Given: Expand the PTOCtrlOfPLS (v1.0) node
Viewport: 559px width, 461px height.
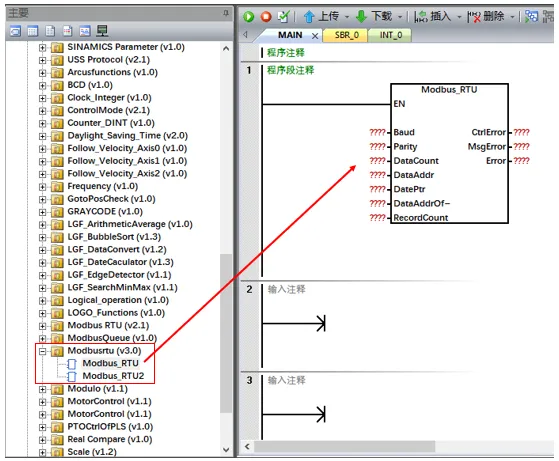Looking at the screenshot, I should click(x=42, y=427).
